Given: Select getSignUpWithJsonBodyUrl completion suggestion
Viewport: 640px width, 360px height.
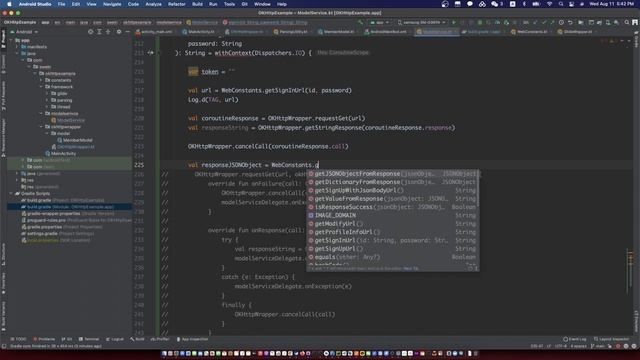Looking at the screenshot, I should pyautogui.click(x=393, y=191).
